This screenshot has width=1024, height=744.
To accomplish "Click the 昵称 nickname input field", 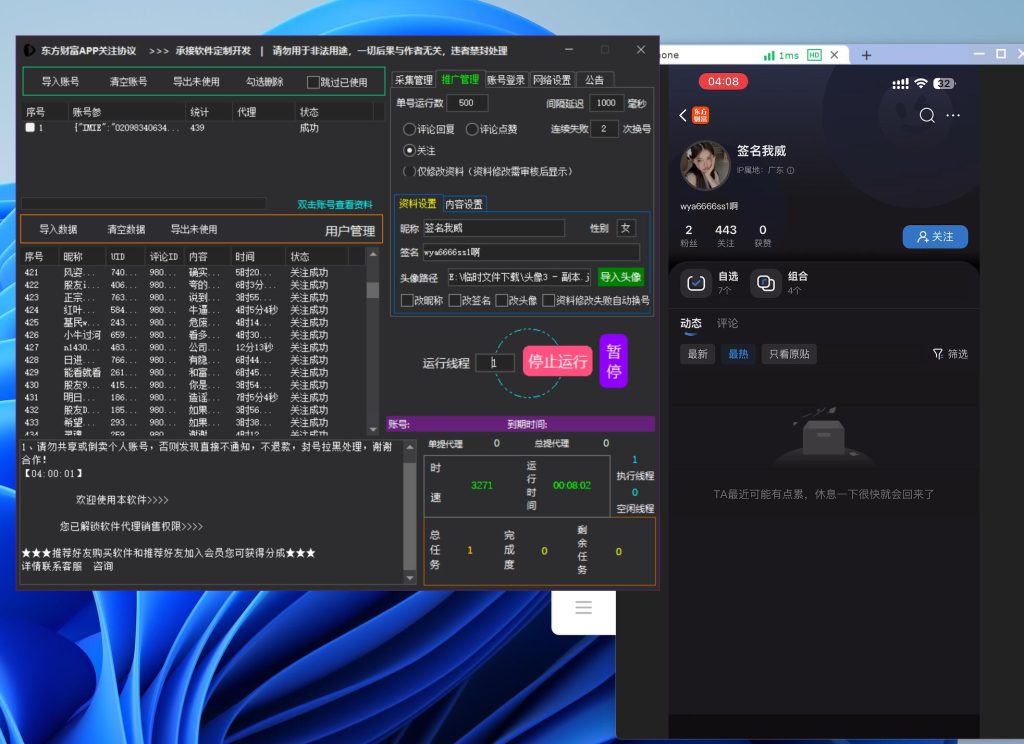I will pyautogui.click(x=493, y=228).
